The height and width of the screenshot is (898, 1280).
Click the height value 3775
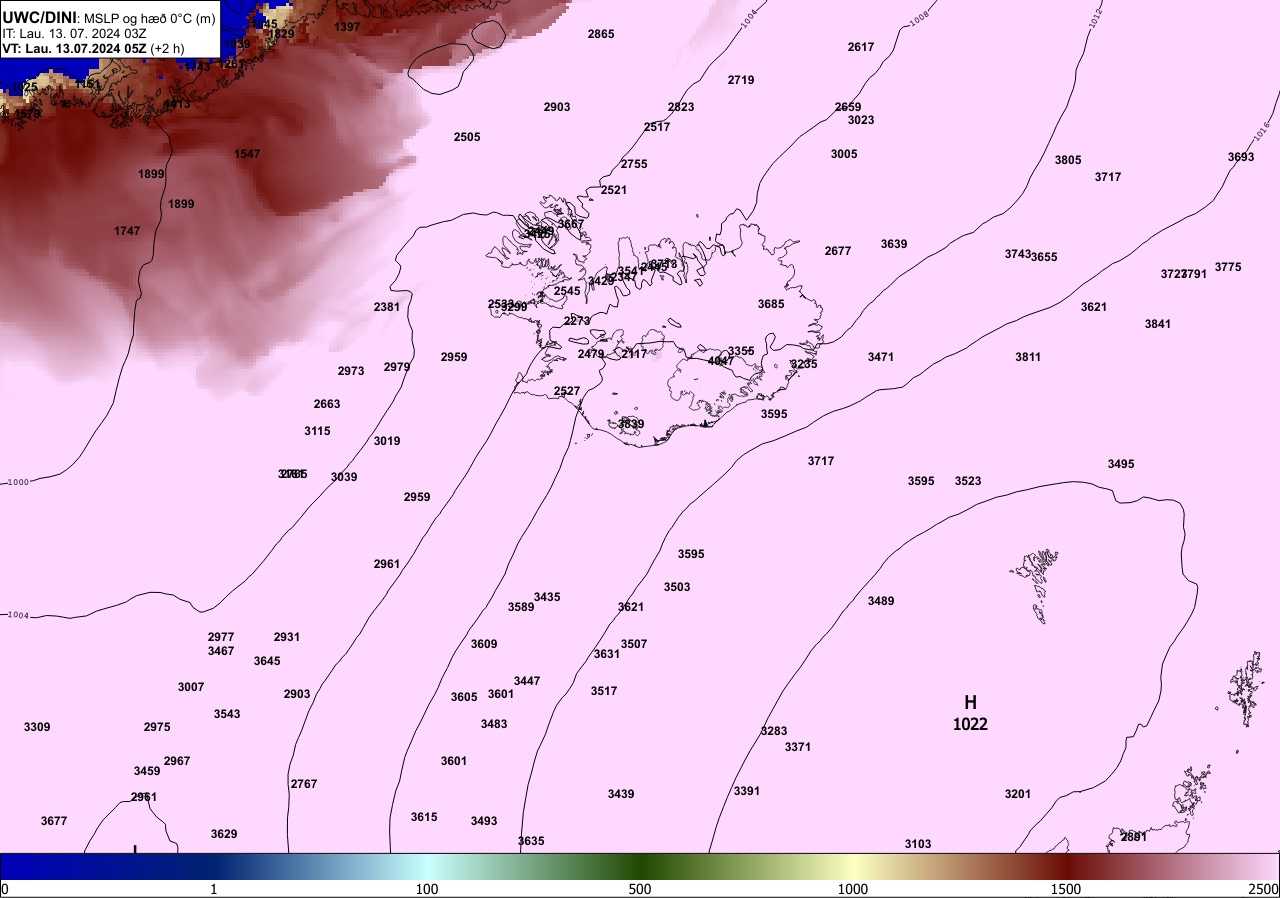[1228, 267]
